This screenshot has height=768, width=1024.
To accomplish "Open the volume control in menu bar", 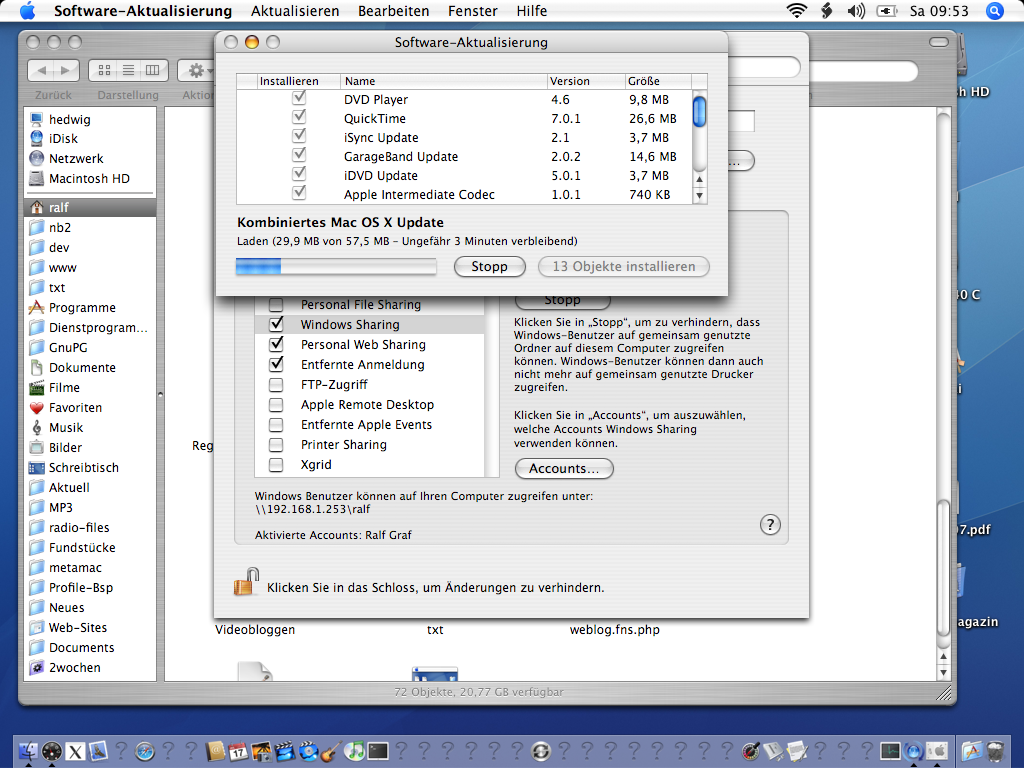I will (x=856, y=11).
